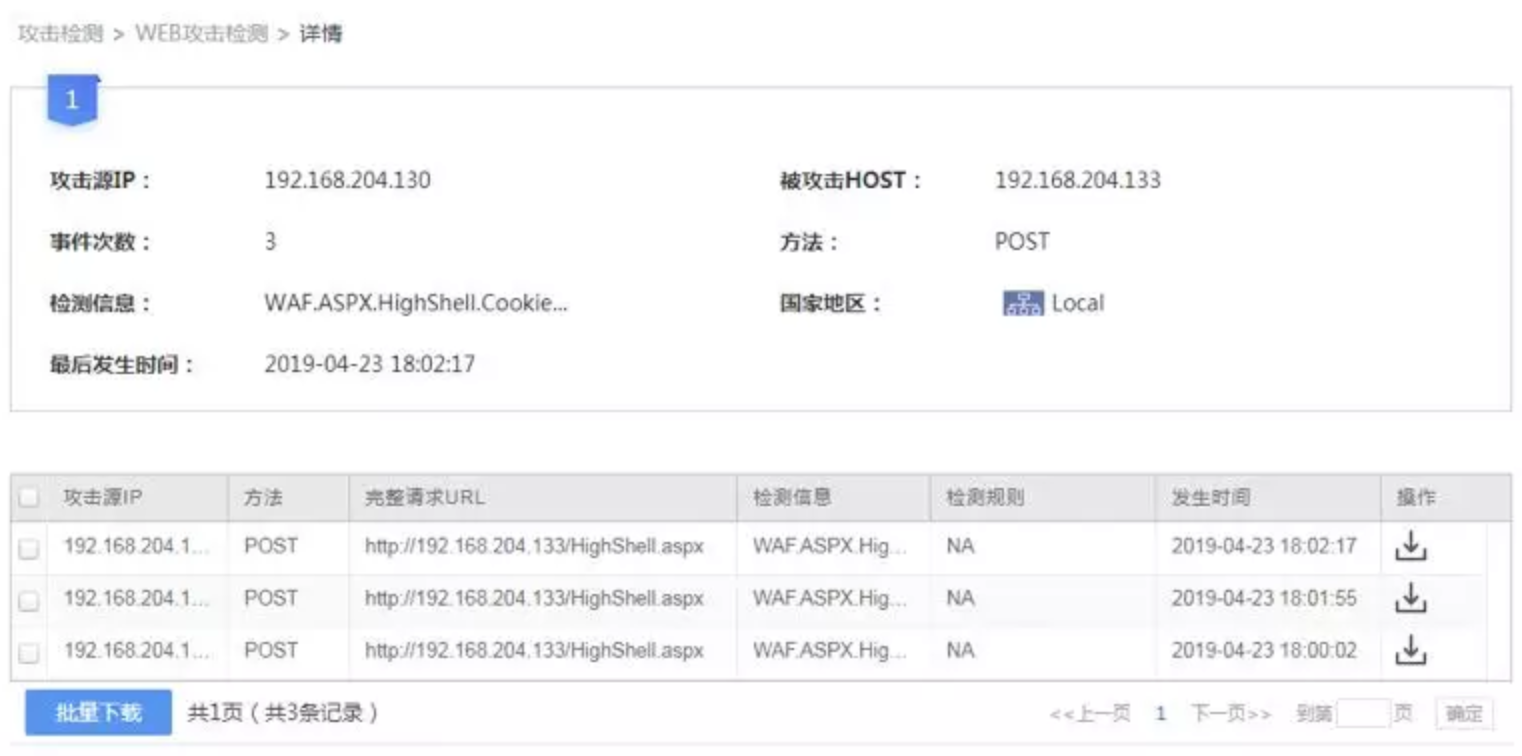Go to WEB攻击检测 breadcrumb
The image size is (1522, 756).
(202, 34)
